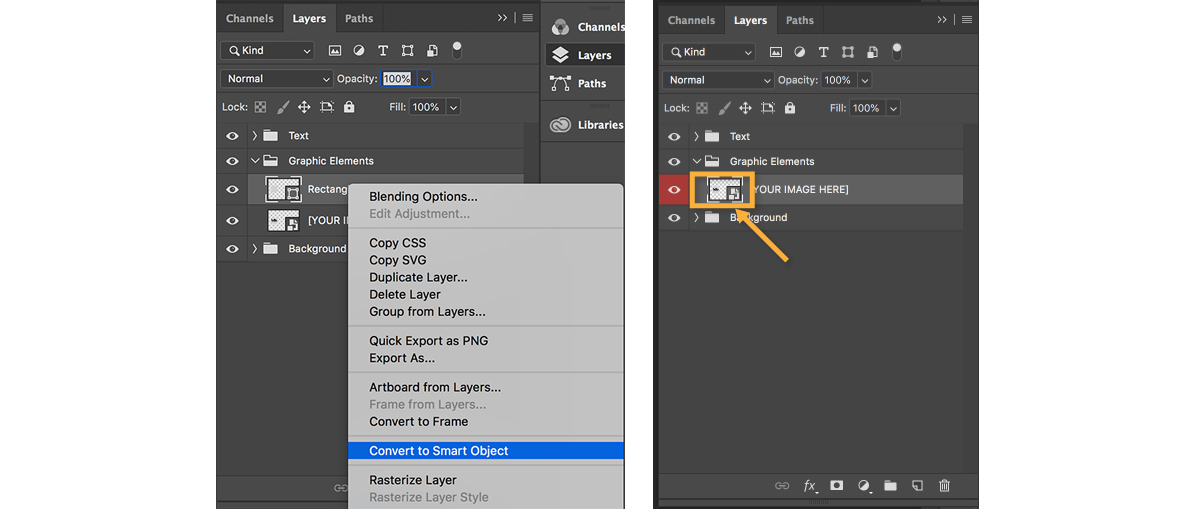The image size is (1200, 509).
Task: Add a layer mask using the bottom icon
Action: pyautogui.click(x=837, y=486)
